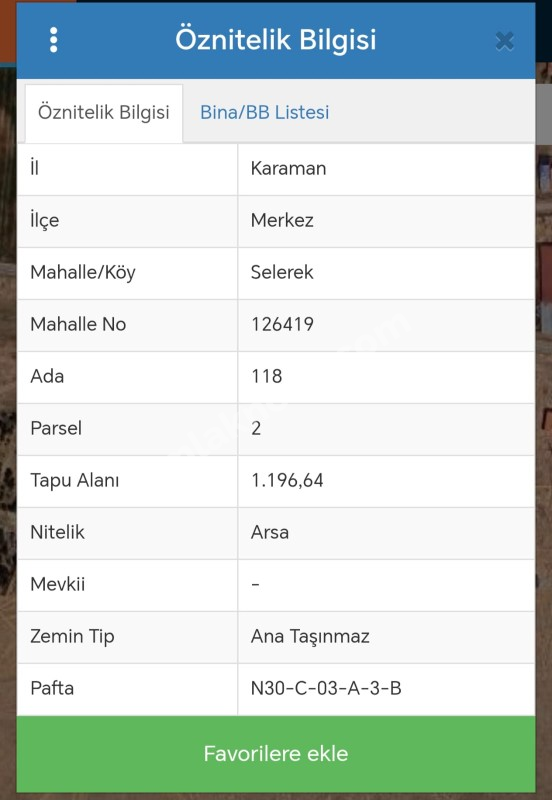552x800 pixels.
Task: Select the Pafta code N30-C-03-A-3-B
Action: coord(326,689)
